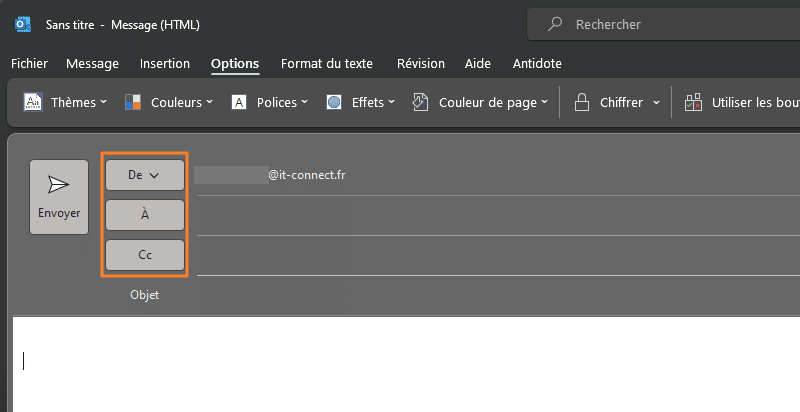The image size is (800, 412).
Task: Click the Sans titre window title
Action: 70,24
